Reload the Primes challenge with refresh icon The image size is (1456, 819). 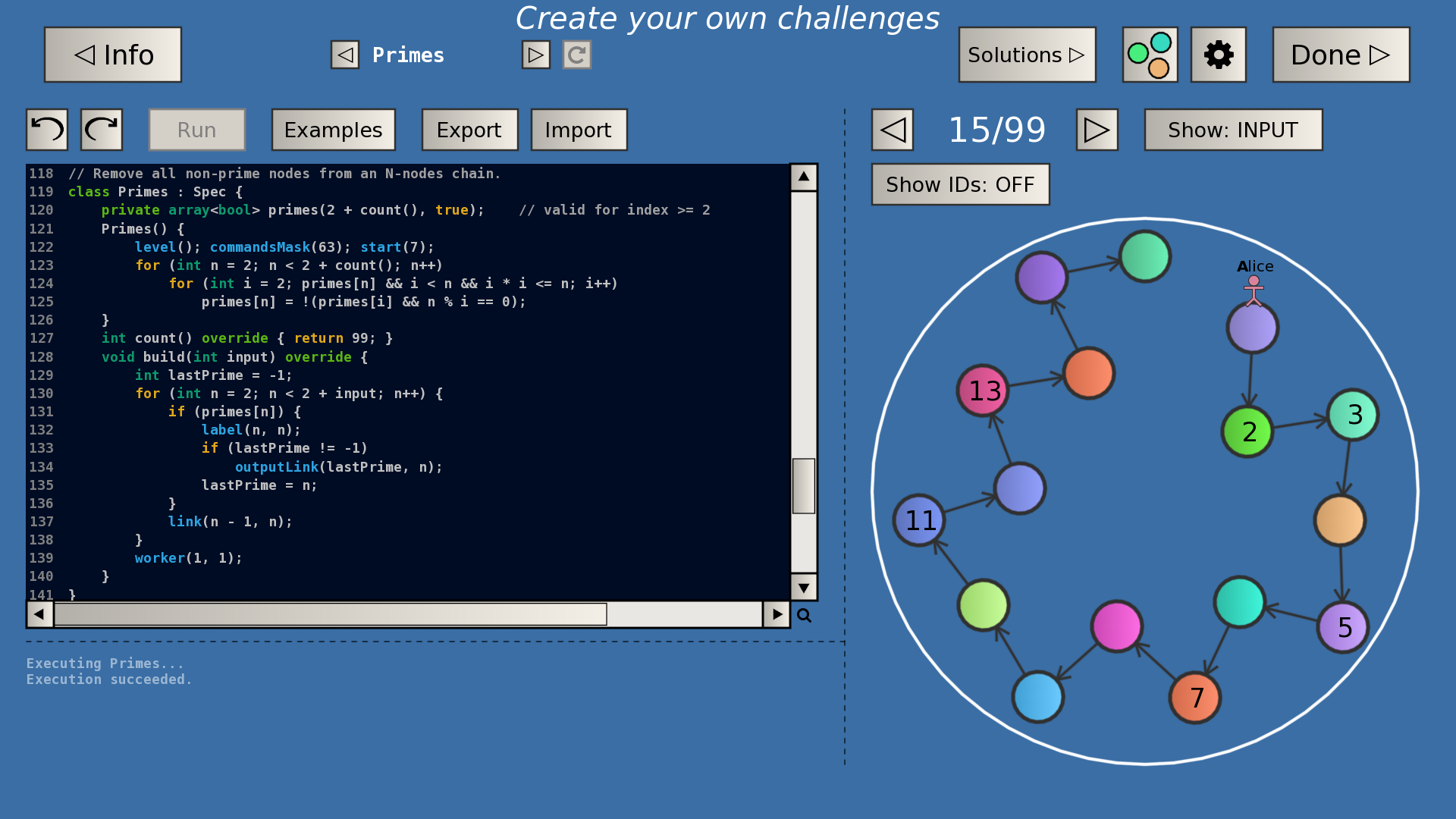(x=576, y=55)
